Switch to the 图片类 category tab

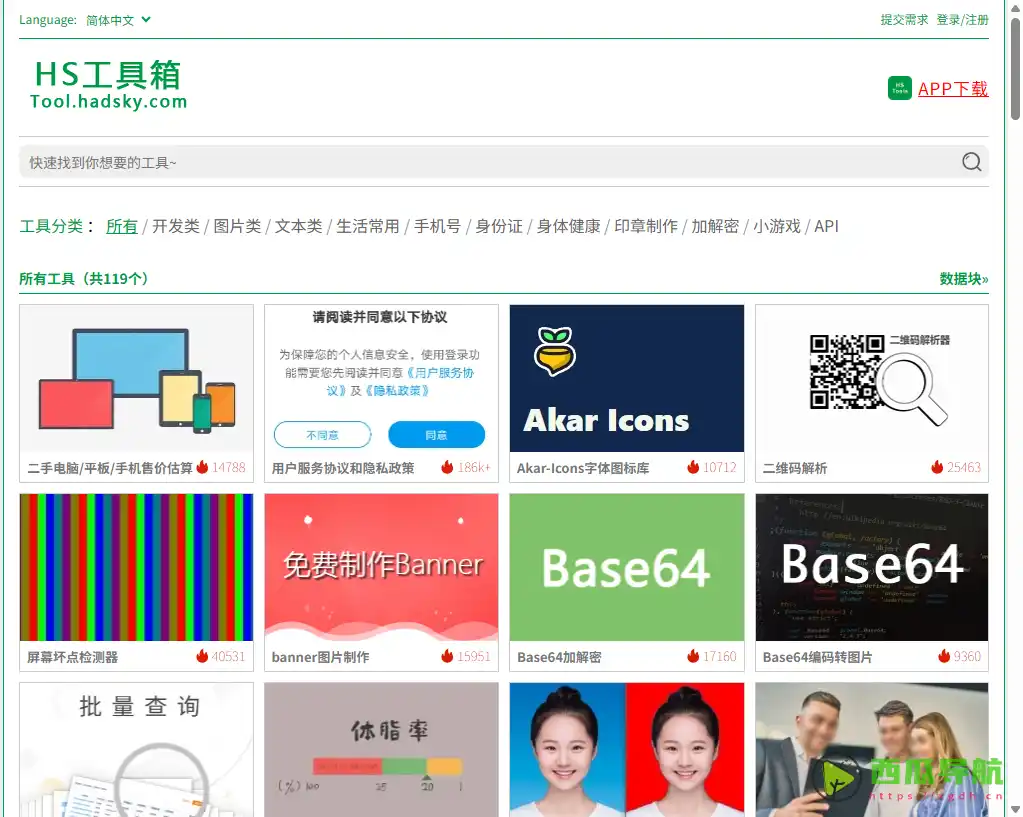tap(237, 226)
